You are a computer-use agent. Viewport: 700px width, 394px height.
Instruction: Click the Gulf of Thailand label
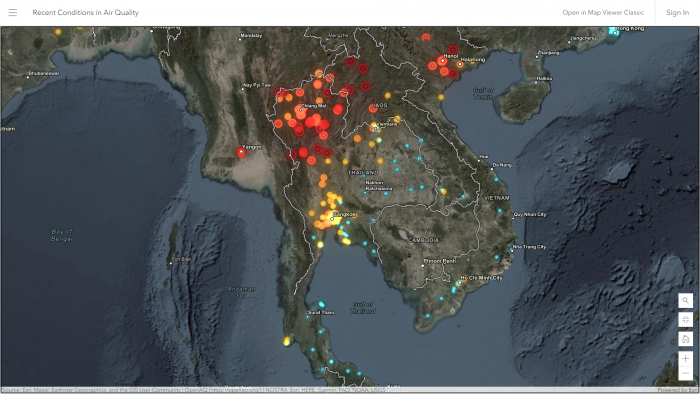coord(363,307)
